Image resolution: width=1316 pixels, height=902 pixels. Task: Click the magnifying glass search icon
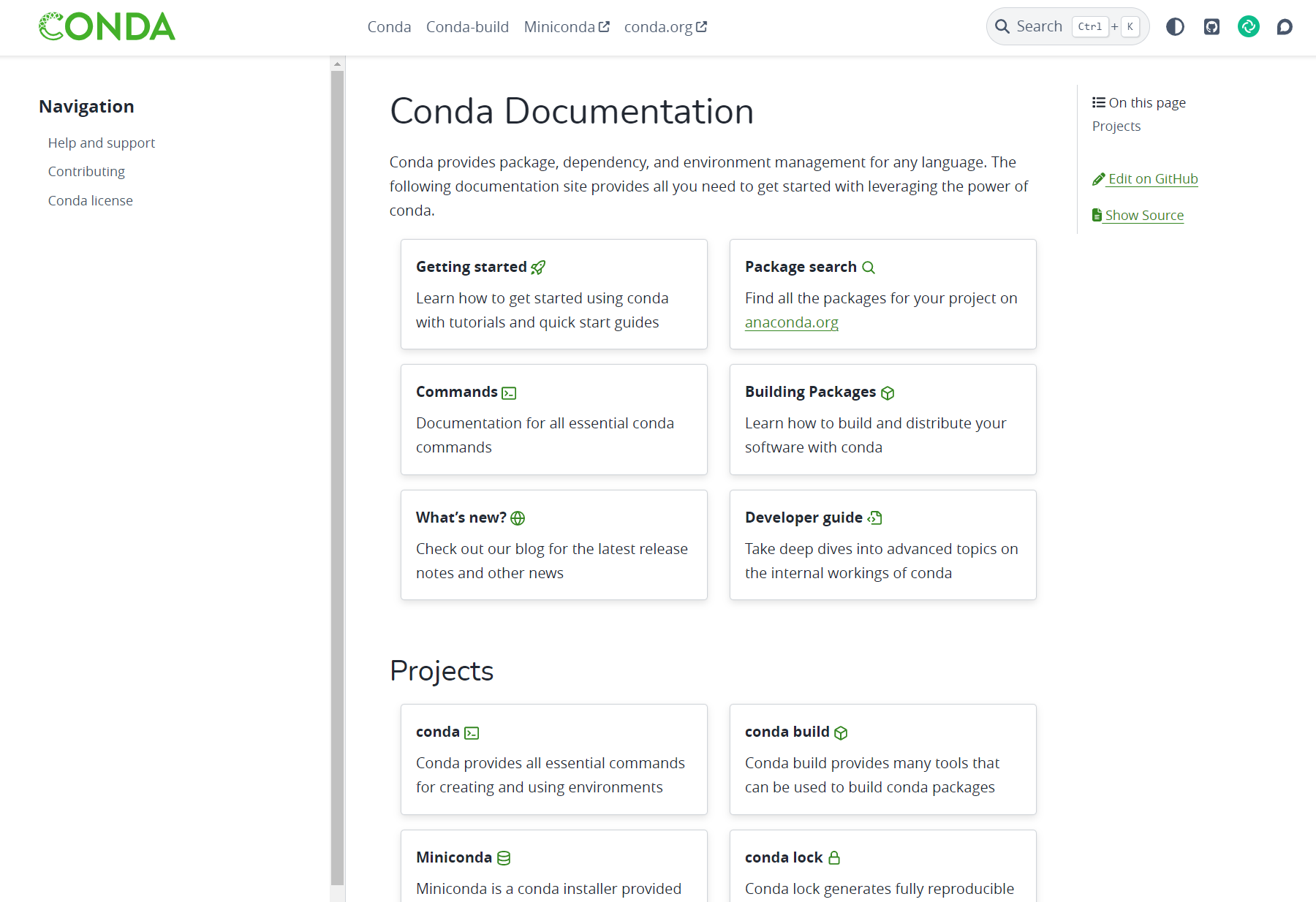click(x=1002, y=27)
